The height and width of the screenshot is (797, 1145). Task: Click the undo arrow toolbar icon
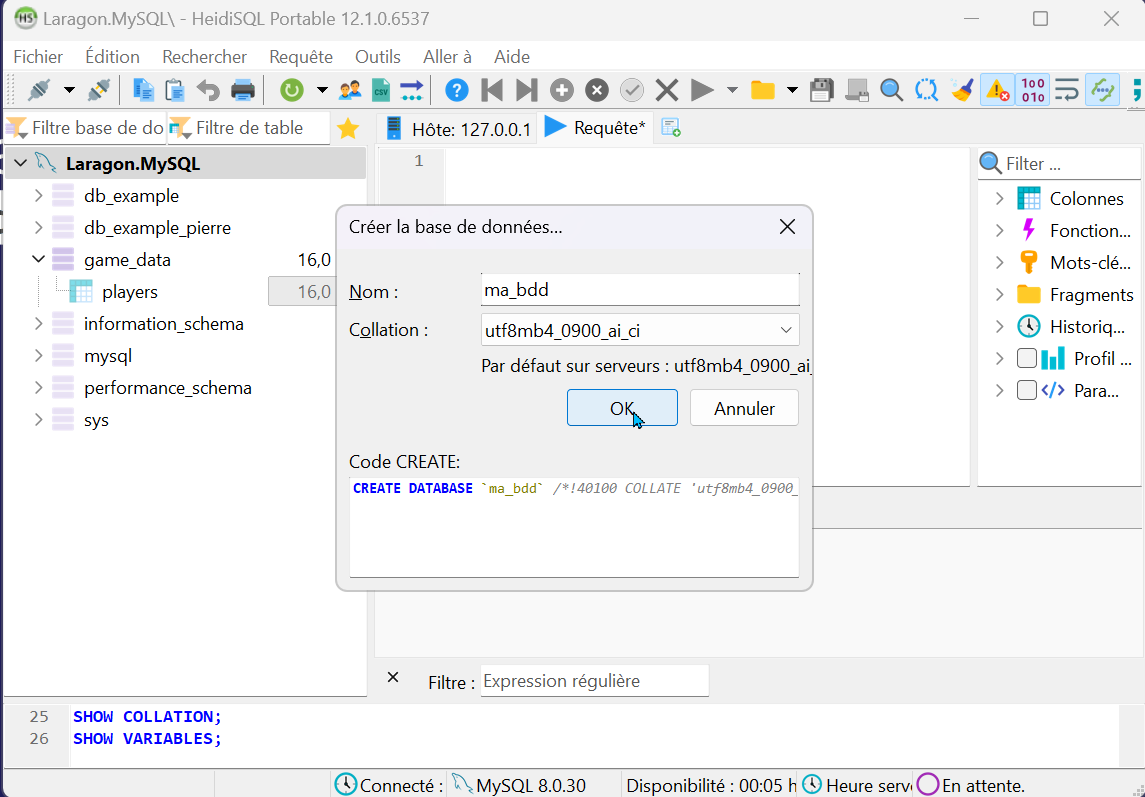[x=208, y=90]
